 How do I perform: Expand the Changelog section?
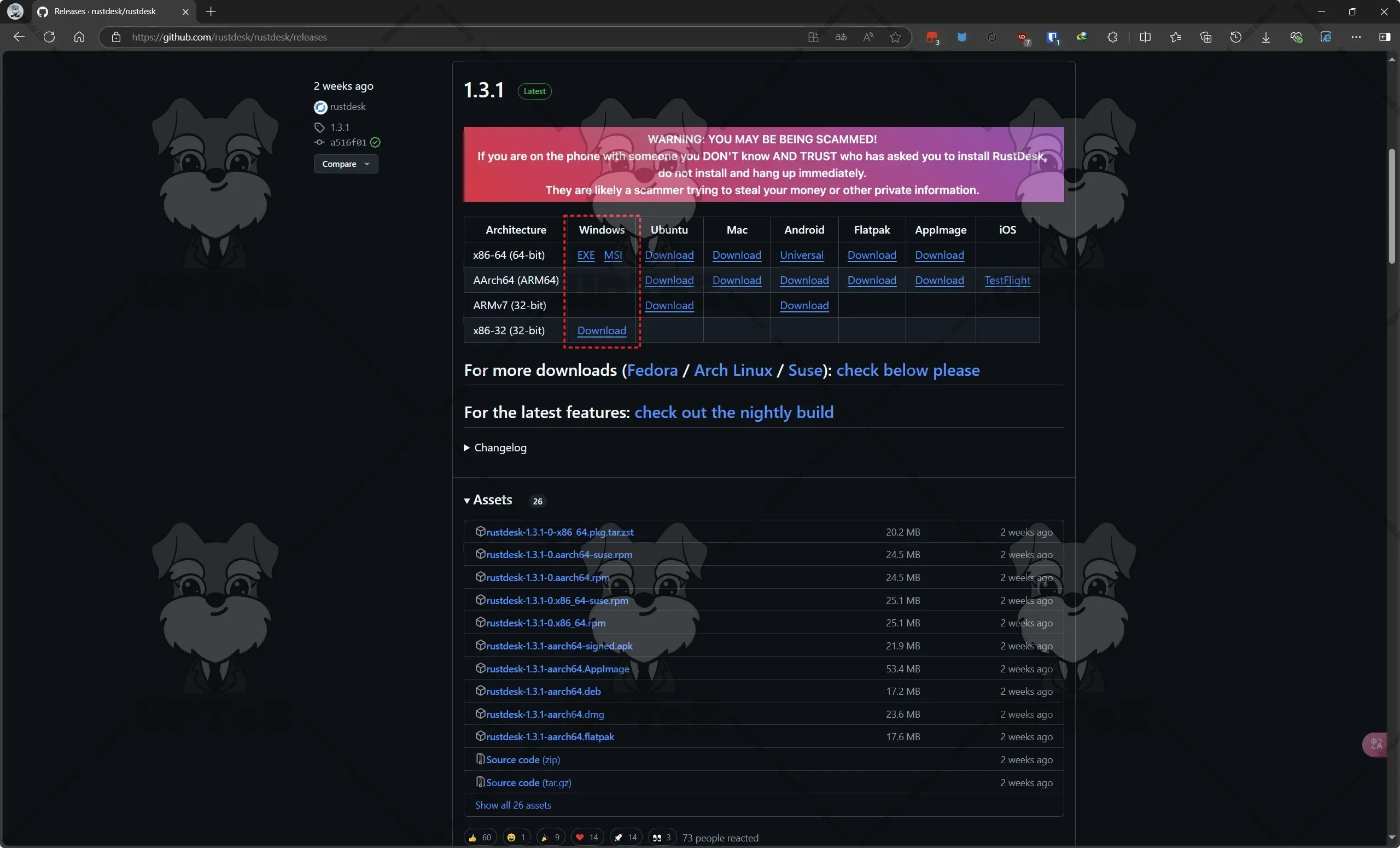tap(495, 448)
